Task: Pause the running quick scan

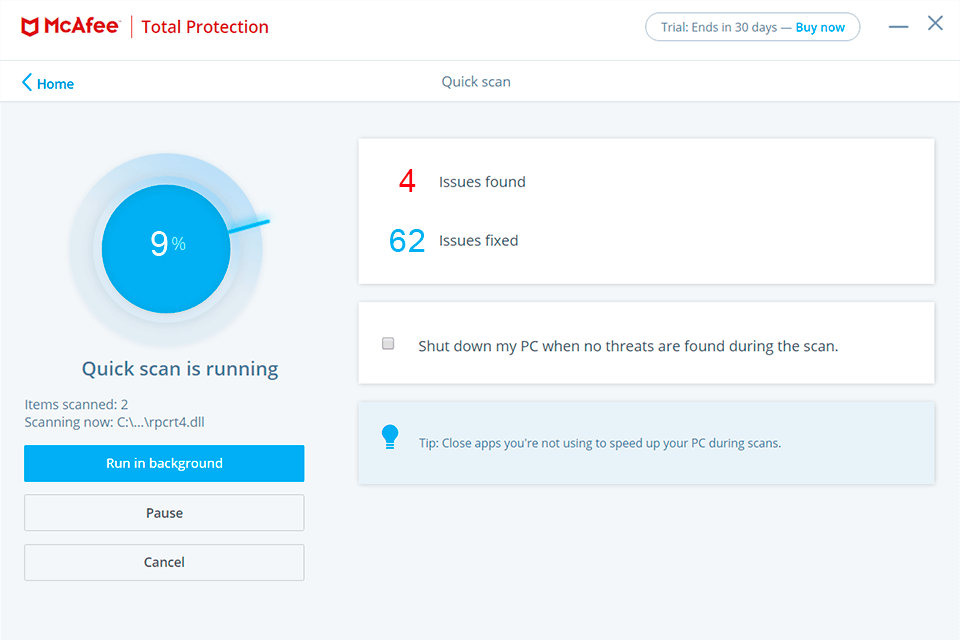Action: [x=164, y=513]
